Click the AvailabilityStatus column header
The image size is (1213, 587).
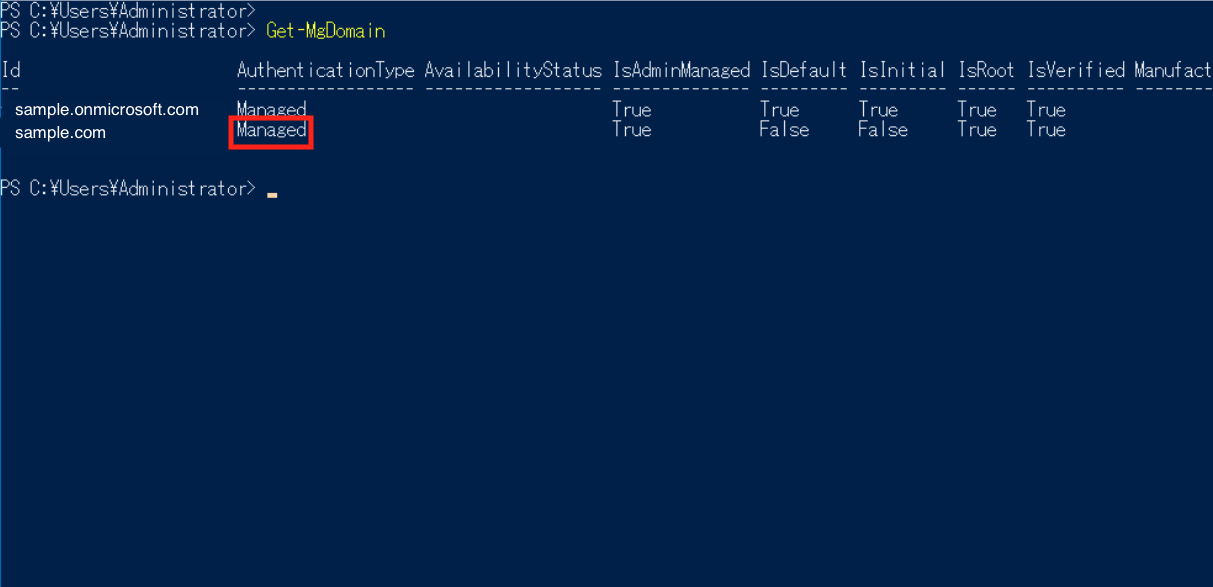pyautogui.click(x=513, y=71)
